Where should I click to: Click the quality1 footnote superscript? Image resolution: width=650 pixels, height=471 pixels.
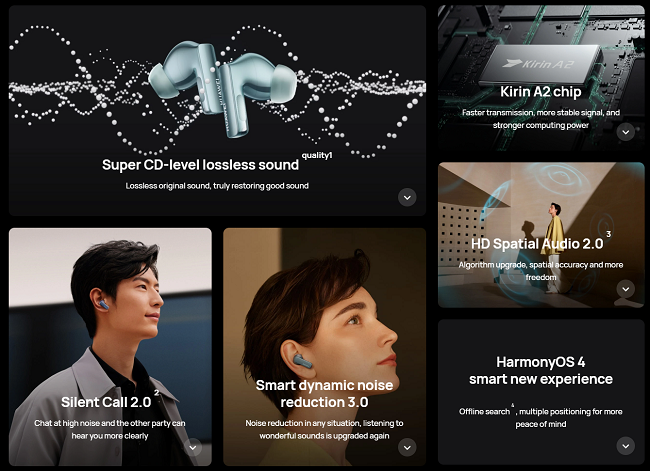[317, 155]
